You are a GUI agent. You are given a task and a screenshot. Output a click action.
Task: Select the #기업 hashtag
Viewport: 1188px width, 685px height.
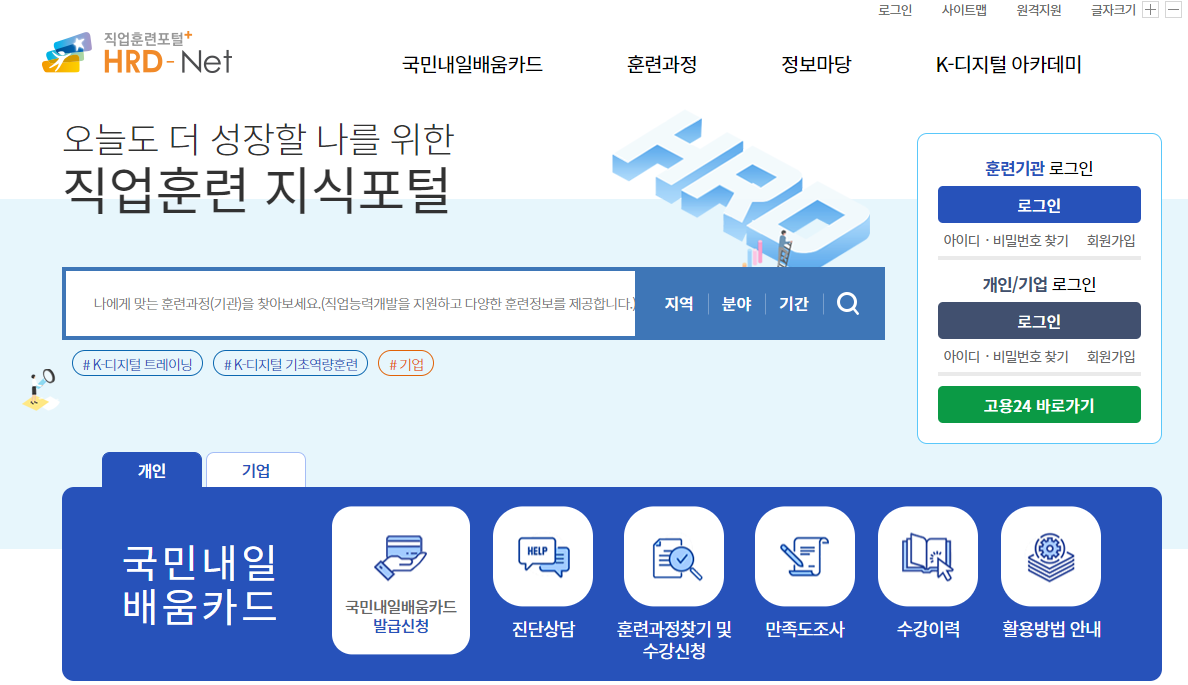click(x=406, y=364)
